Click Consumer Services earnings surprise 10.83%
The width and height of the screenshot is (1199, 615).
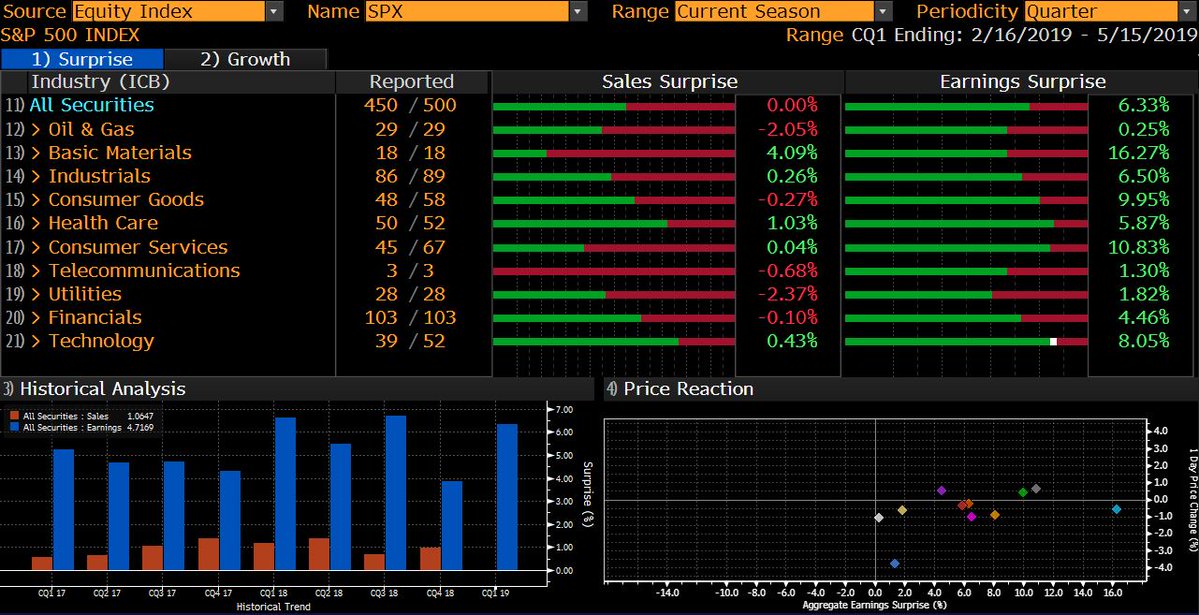click(x=1139, y=247)
